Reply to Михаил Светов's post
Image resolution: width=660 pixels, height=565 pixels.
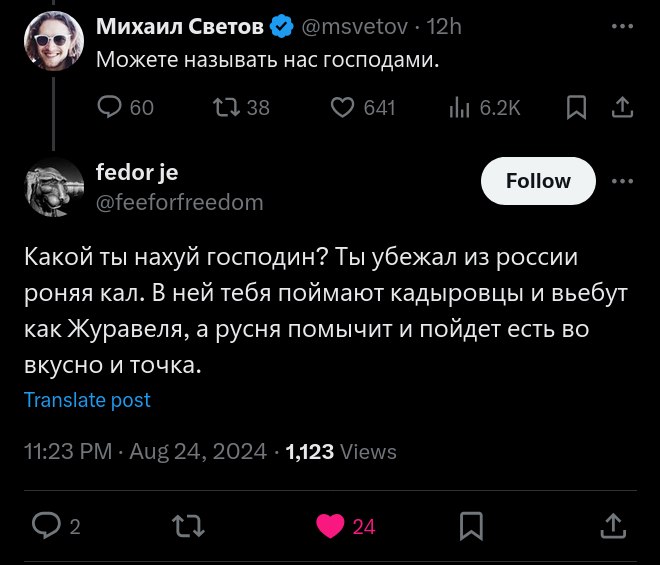110,107
